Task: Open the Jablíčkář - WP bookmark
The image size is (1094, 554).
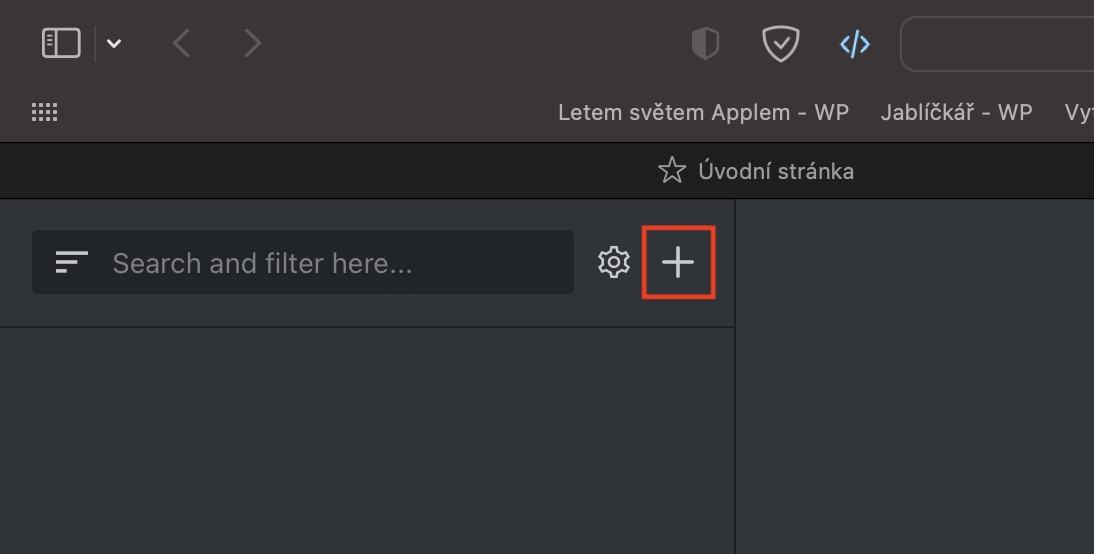Action: pyautogui.click(x=956, y=112)
